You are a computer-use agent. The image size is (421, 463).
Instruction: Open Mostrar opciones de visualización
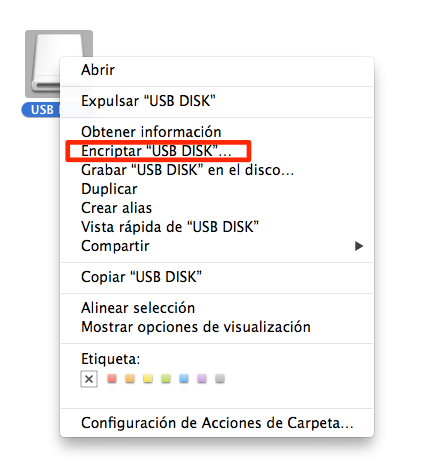pyautogui.click(x=217, y=327)
